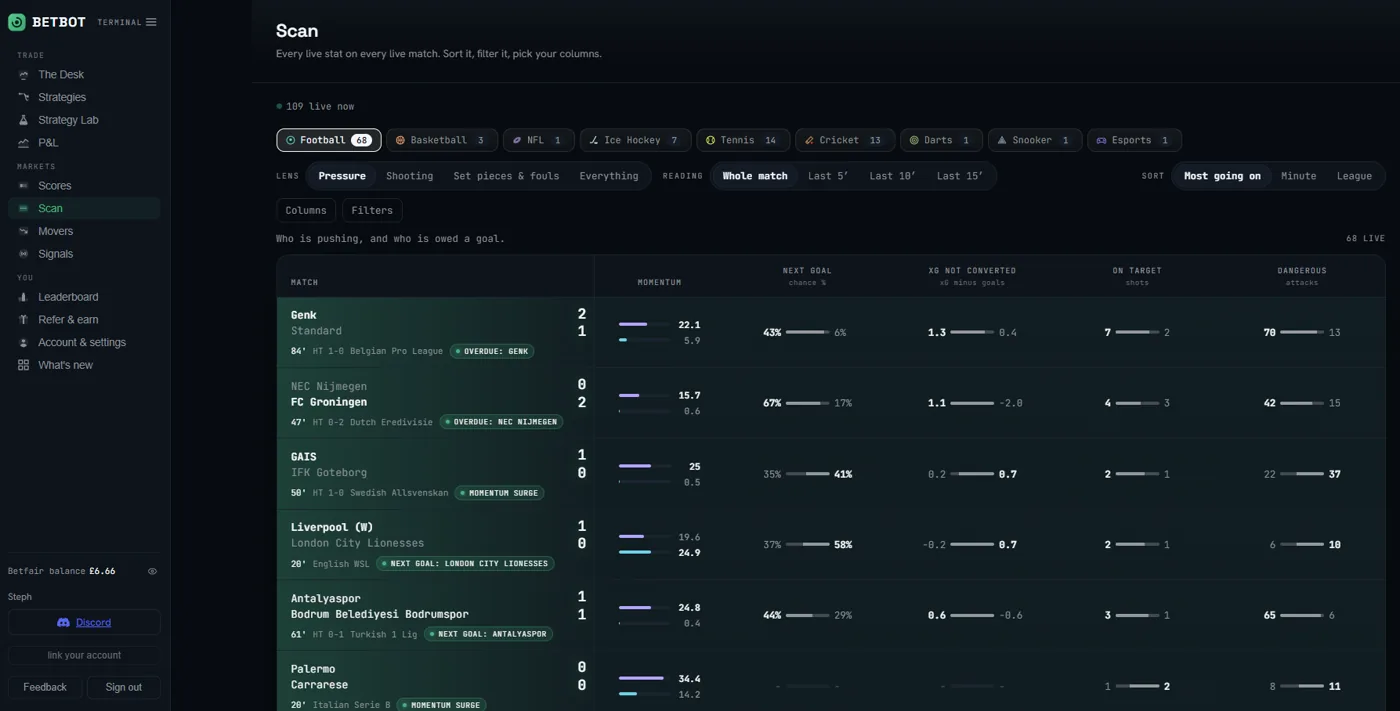Select the Set pieces & fouls lens
Viewport: 1400px width, 711px height.
point(506,176)
